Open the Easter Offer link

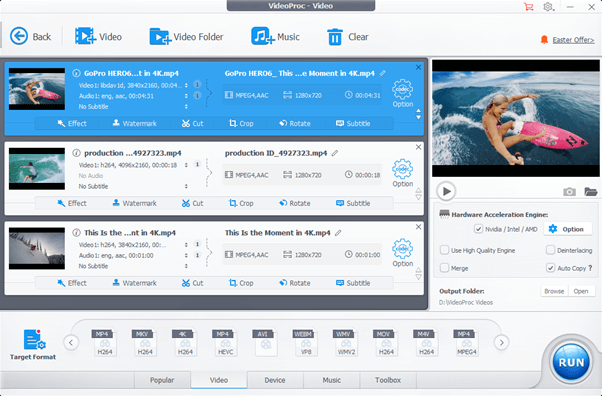(x=573, y=40)
